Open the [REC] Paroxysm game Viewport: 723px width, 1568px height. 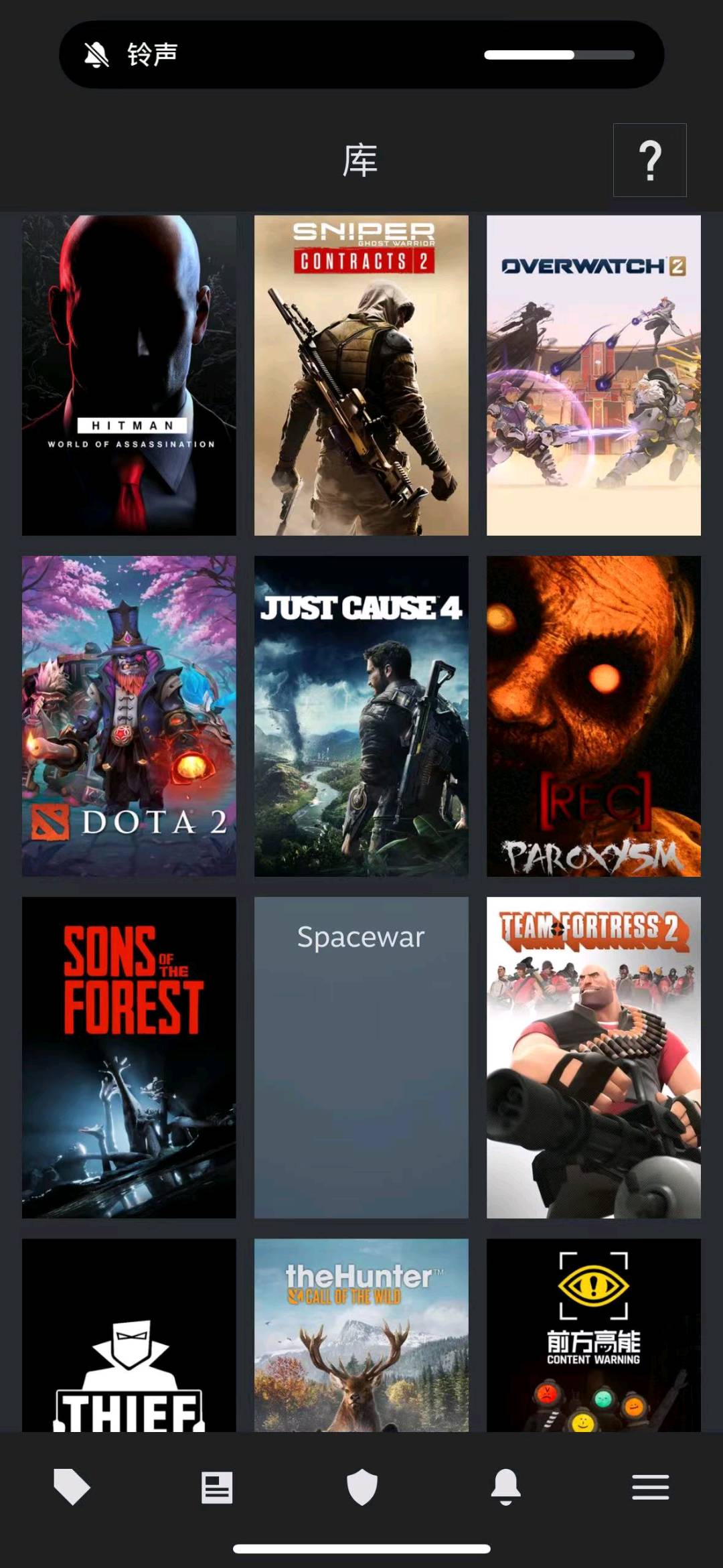coord(594,716)
